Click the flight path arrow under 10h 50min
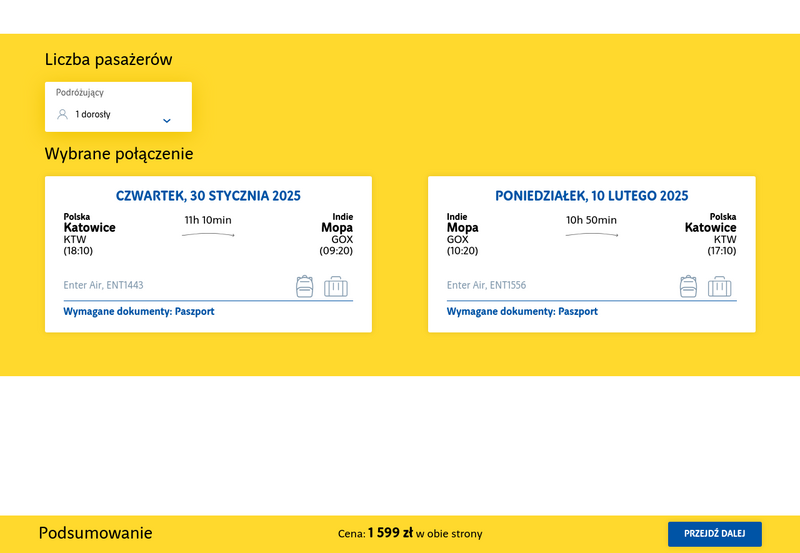Viewport: 800px width, 553px height. [592, 235]
